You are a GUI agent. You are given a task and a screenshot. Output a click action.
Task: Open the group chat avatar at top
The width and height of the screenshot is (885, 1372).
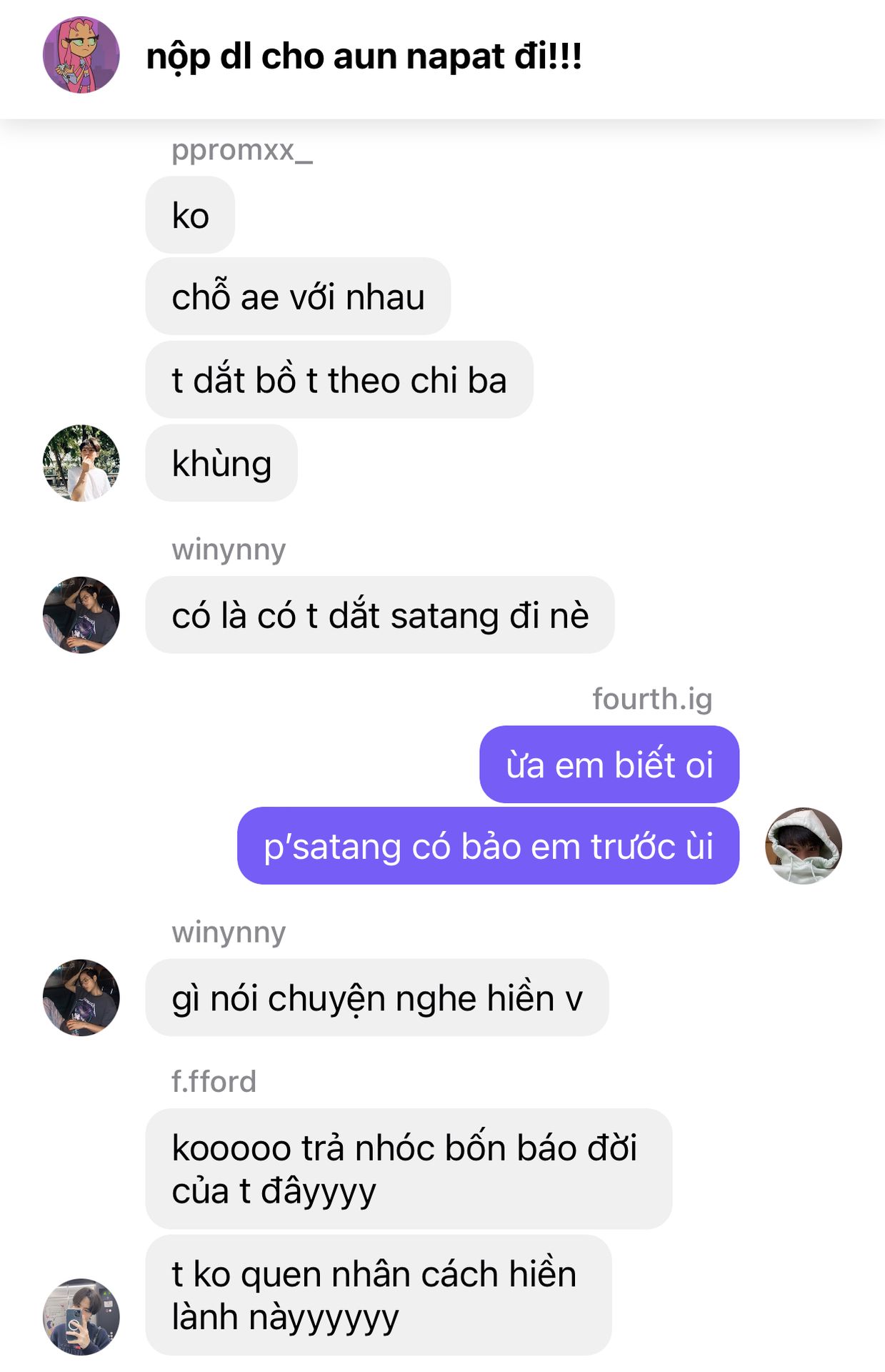click(81, 55)
